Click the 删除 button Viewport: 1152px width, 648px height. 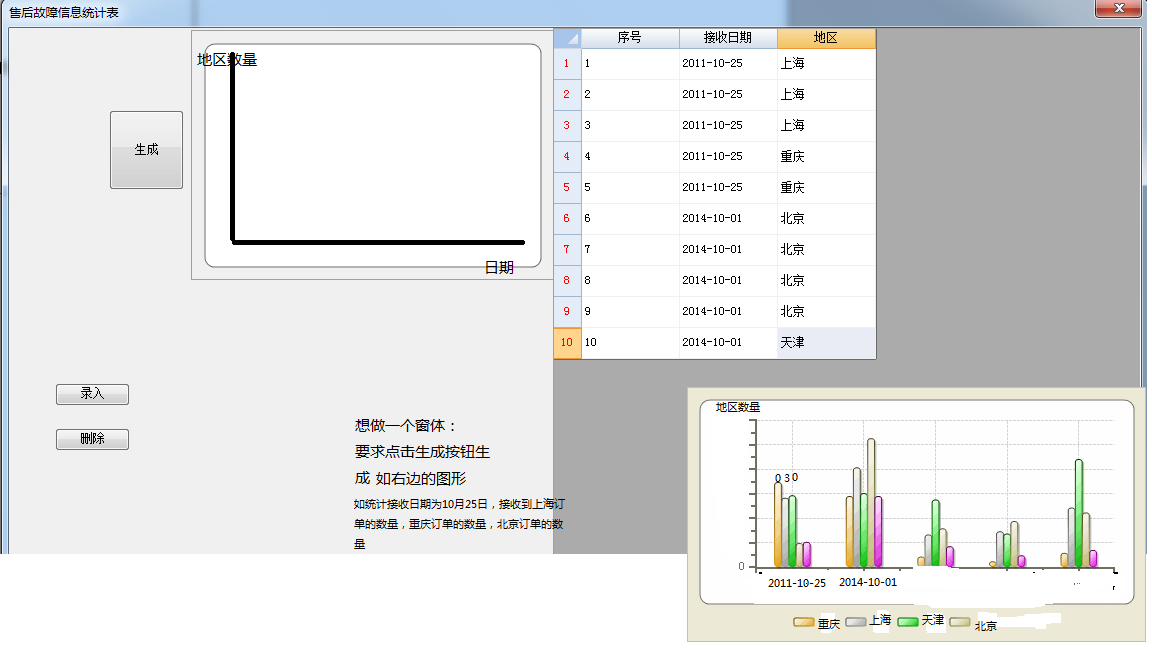[92, 439]
